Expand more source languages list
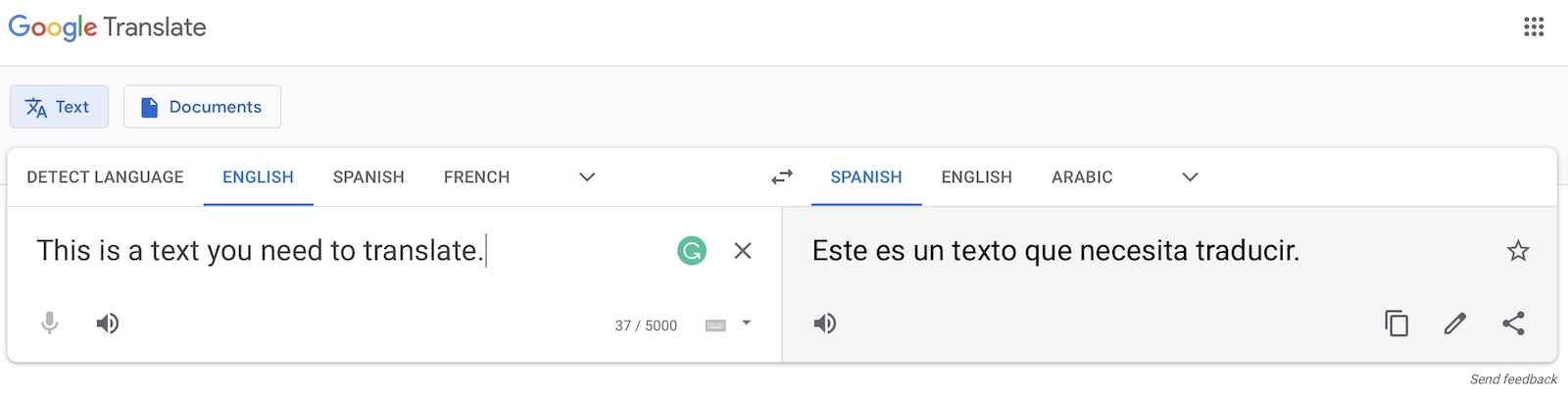Screen dimensions: 1568x402 pos(587,177)
